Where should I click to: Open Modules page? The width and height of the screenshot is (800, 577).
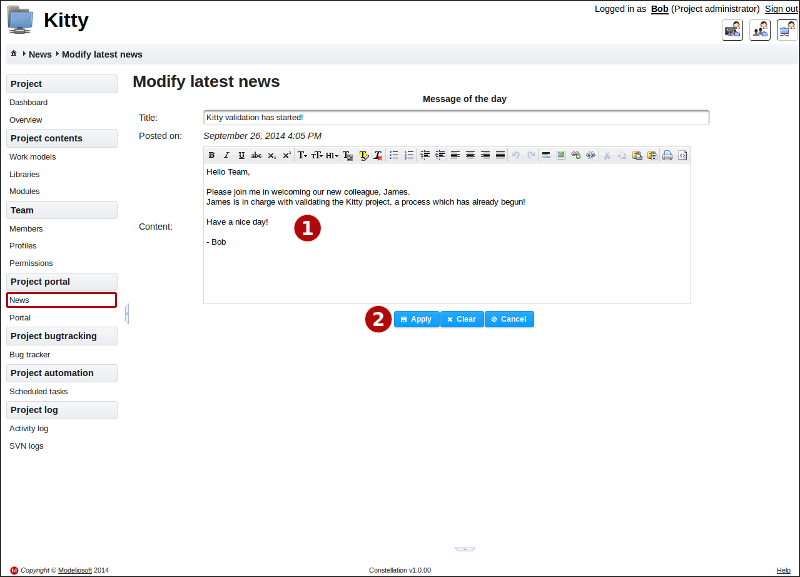point(24,191)
